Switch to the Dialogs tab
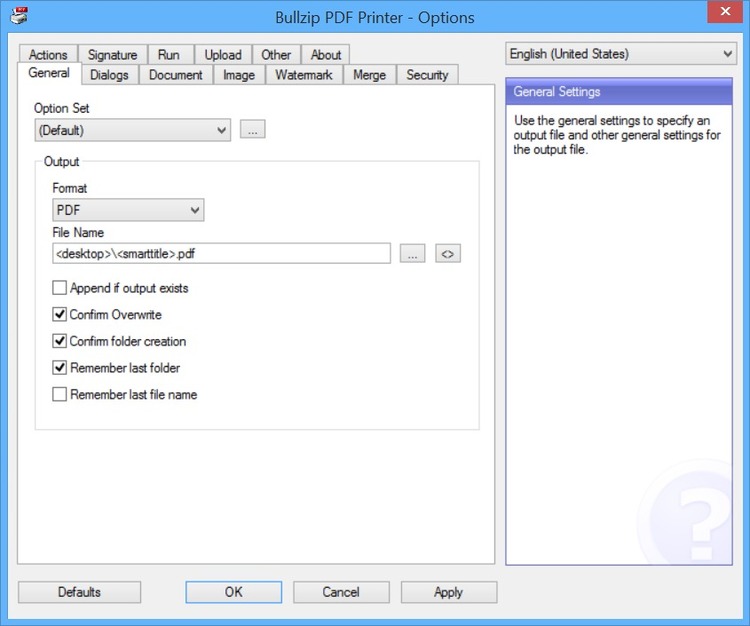This screenshot has width=750, height=626. click(110, 75)
